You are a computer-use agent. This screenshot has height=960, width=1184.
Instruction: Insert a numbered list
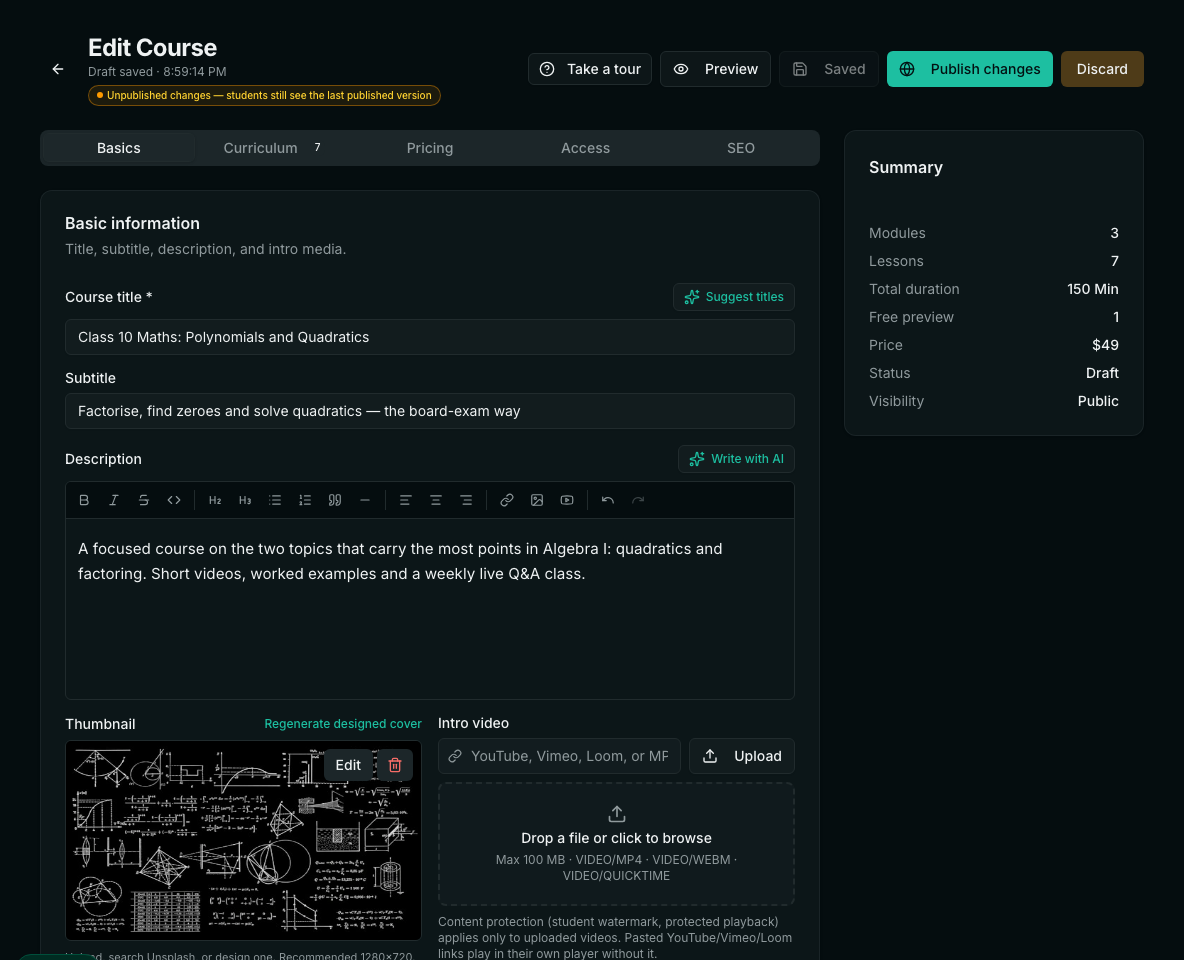click(x=305, y=500)
